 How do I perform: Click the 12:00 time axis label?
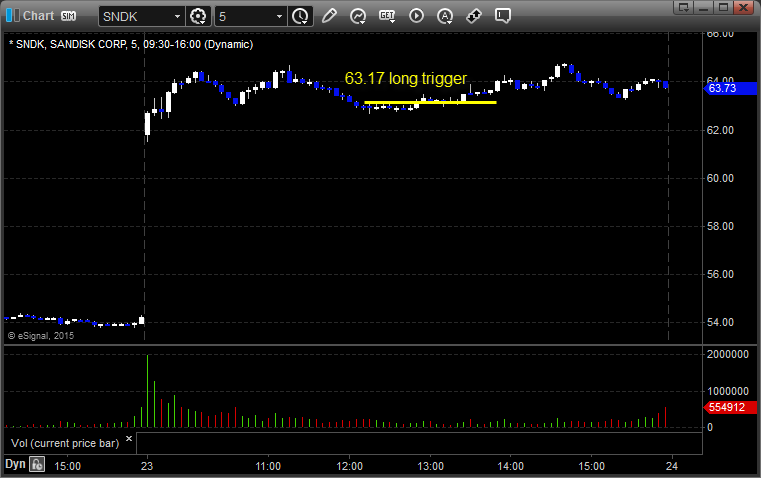click(x=349, y=466)
